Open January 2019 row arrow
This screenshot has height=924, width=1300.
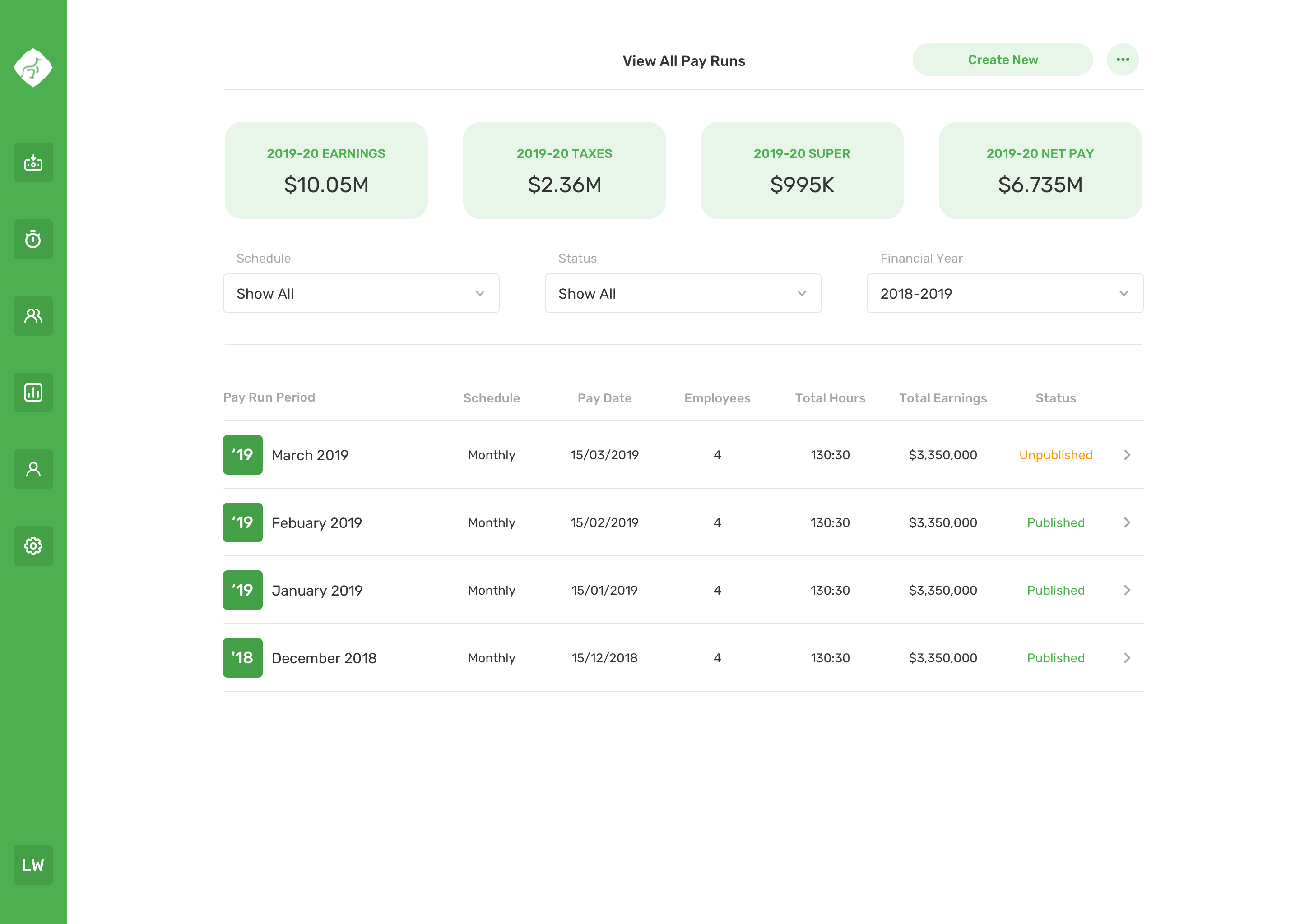click(x=1127, y=591)
